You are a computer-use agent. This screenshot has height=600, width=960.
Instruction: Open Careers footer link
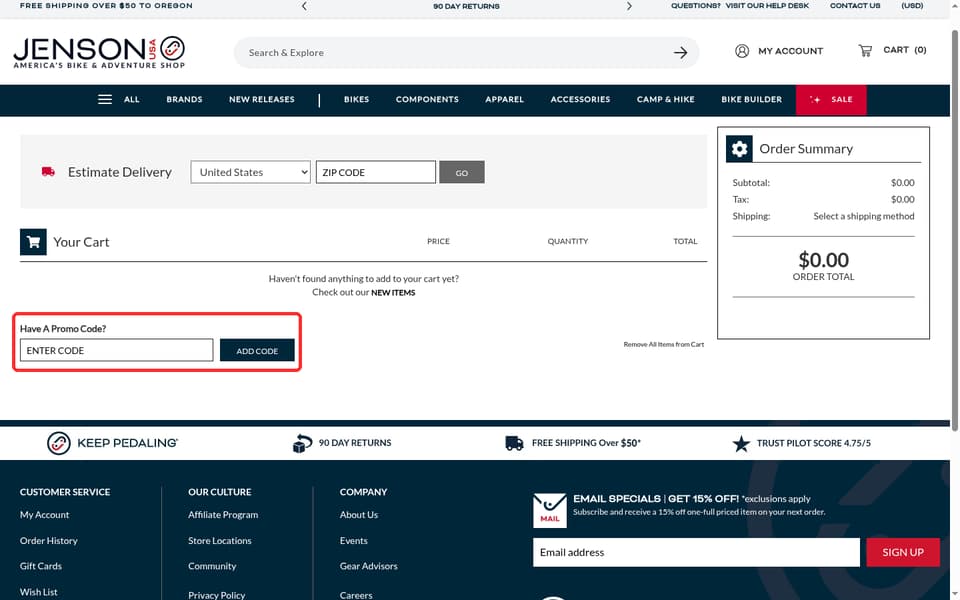click(x=356, y=594)
